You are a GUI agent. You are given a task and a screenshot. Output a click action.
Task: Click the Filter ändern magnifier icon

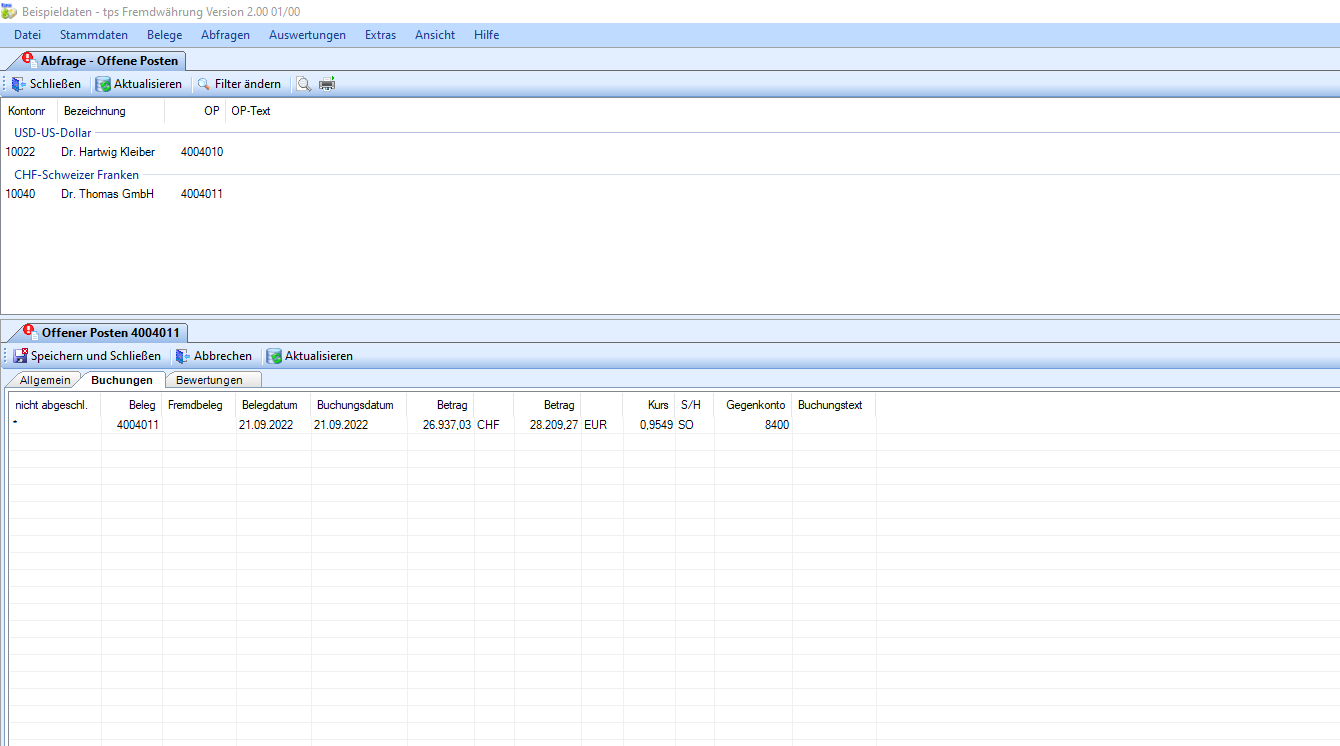[x=204, y=84]
